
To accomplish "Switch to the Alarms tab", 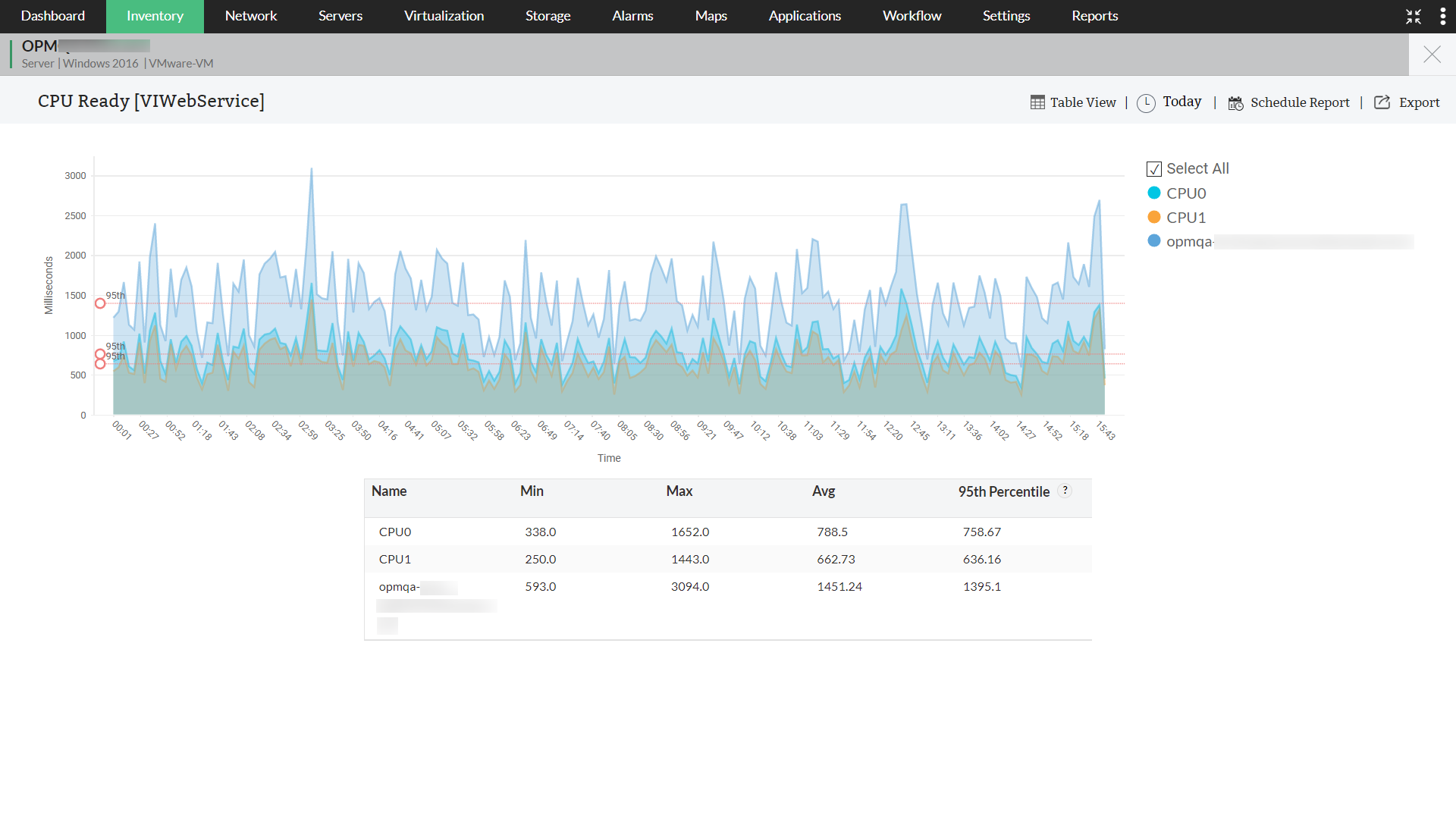I will (x=632, y=16).
